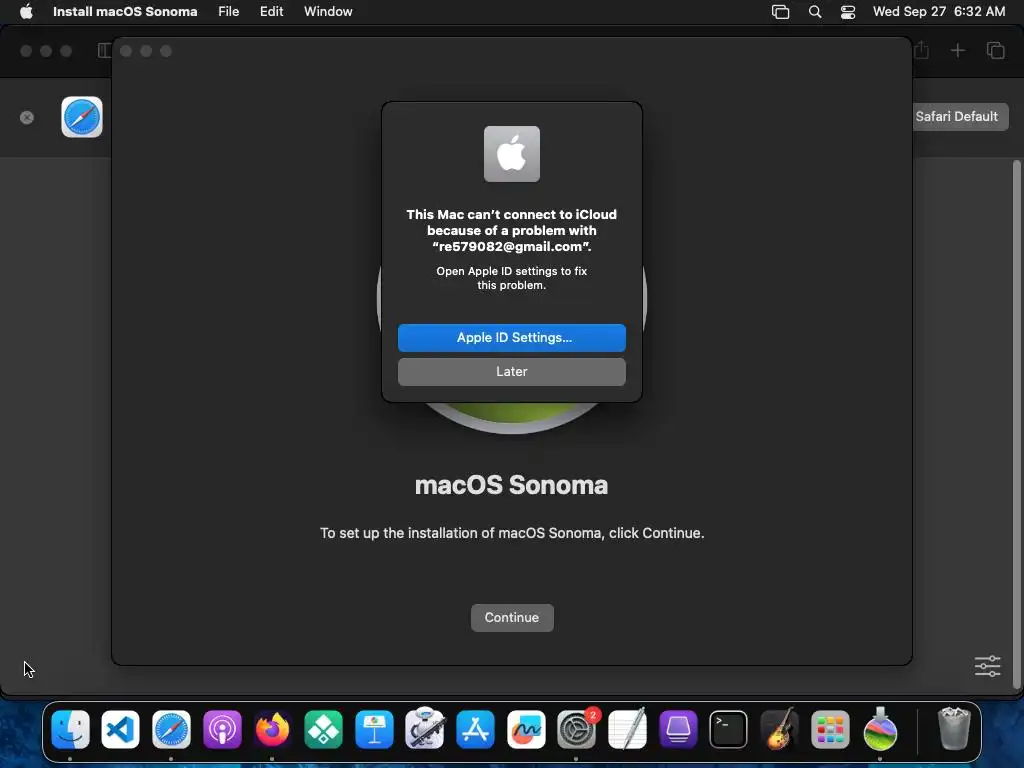The image size is (1024, 768).
Task: Click the Apple logo in the iCloud dialog
Action: pos(512,154)
